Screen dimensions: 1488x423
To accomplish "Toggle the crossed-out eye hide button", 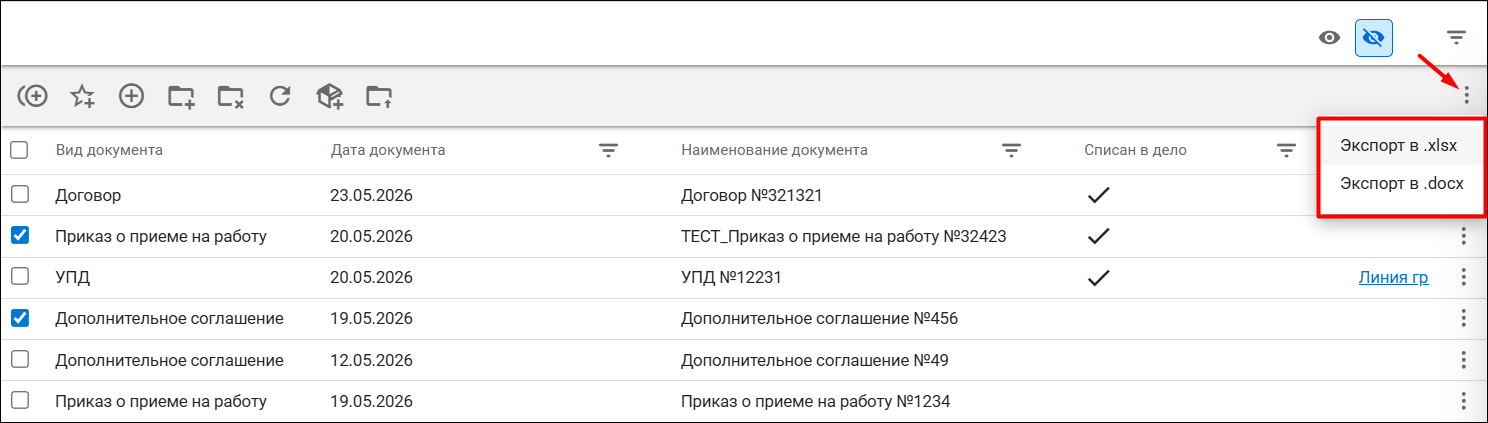I will [x=1374, y=38].
